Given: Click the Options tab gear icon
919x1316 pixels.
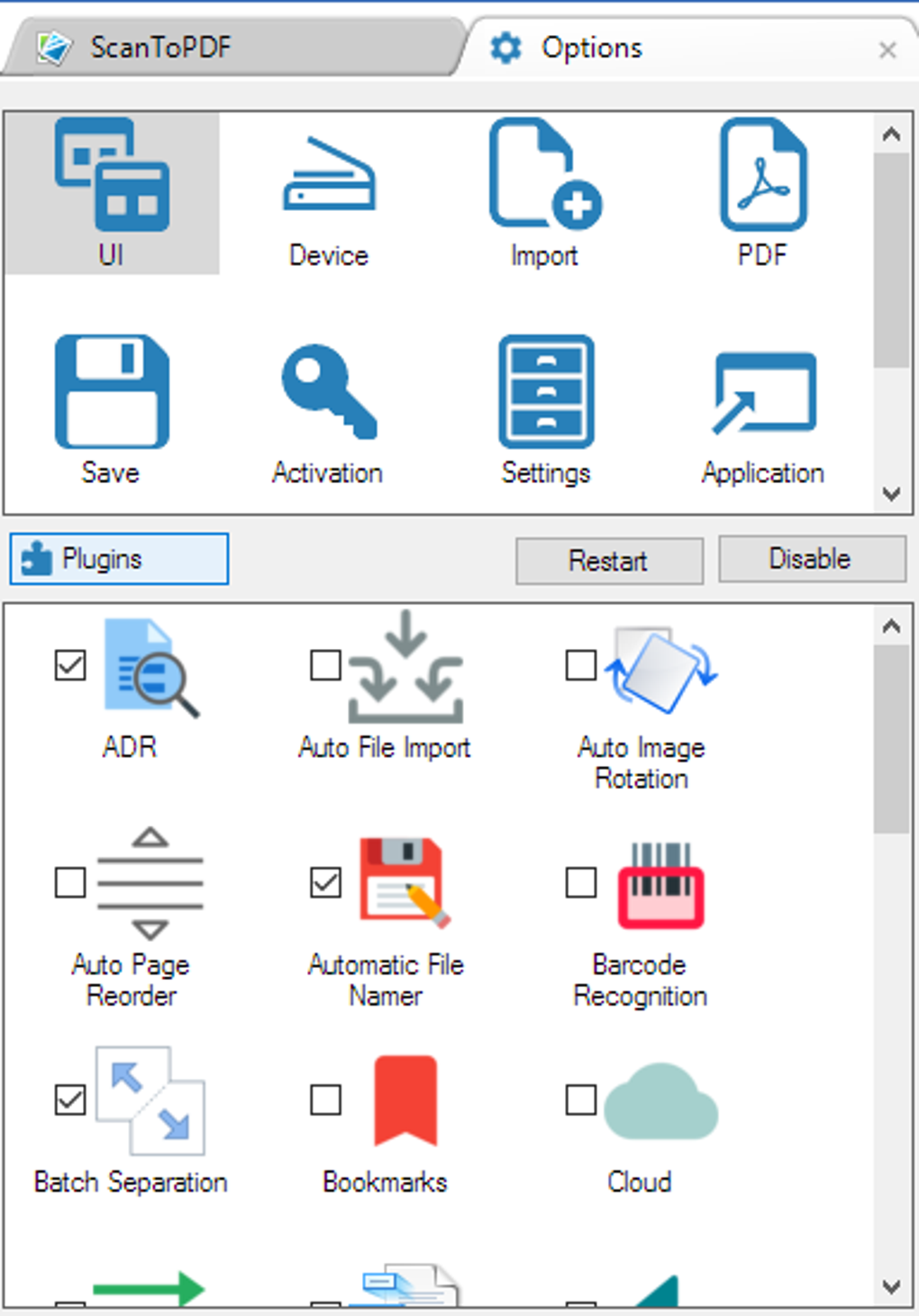Looking at the screenshot, I should (x=505, y=48).
